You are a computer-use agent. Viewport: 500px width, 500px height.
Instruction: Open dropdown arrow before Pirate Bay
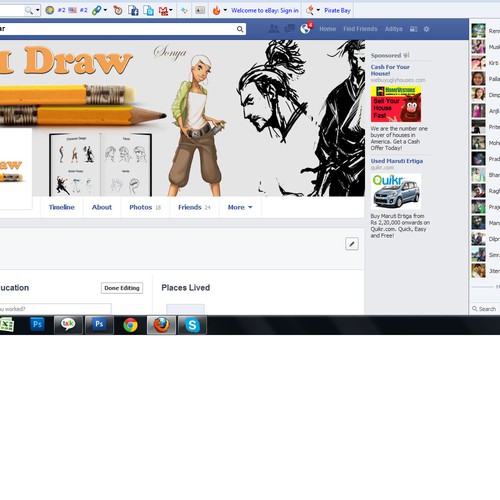(x=318, y=10)
